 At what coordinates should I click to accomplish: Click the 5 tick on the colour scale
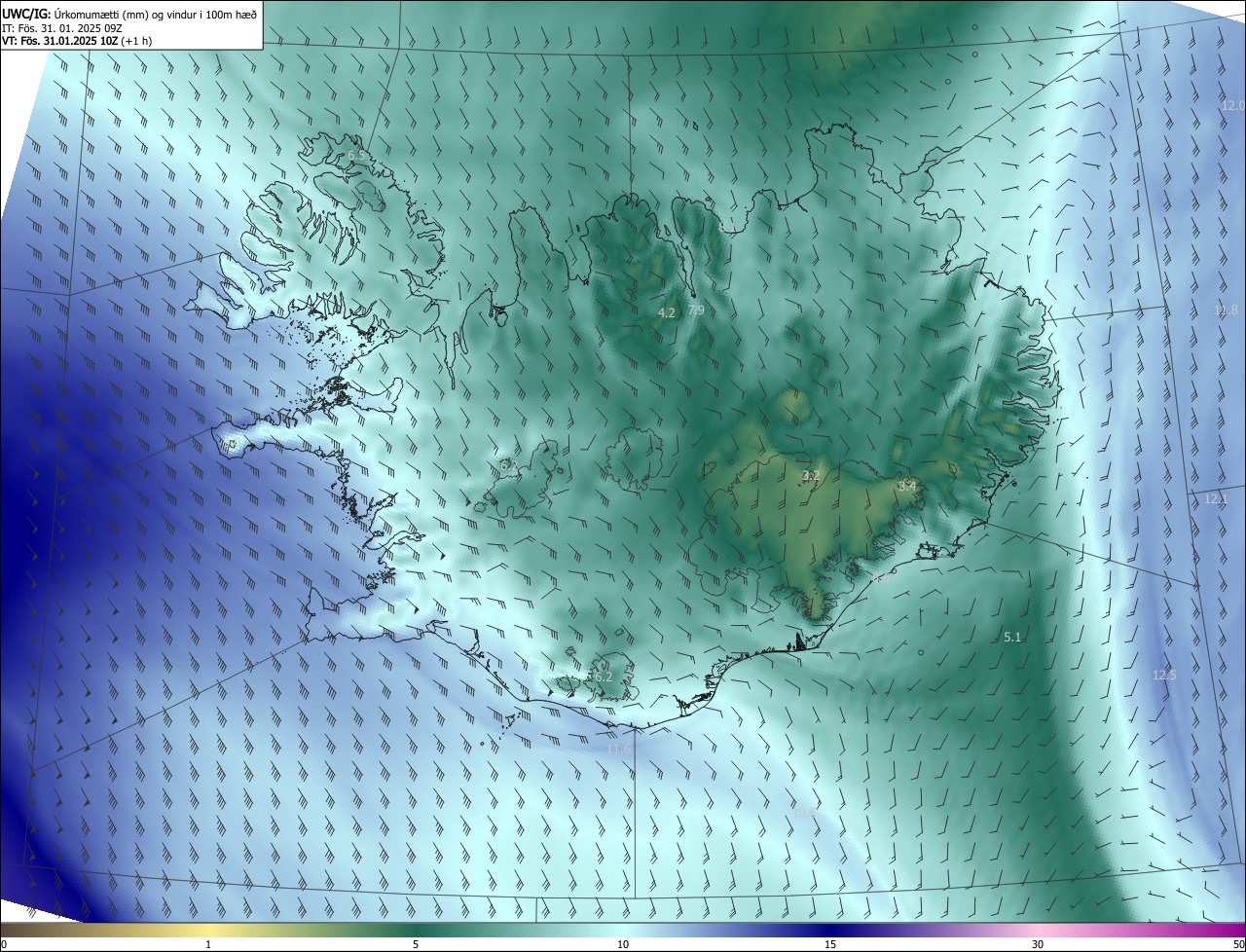(416, 944)
